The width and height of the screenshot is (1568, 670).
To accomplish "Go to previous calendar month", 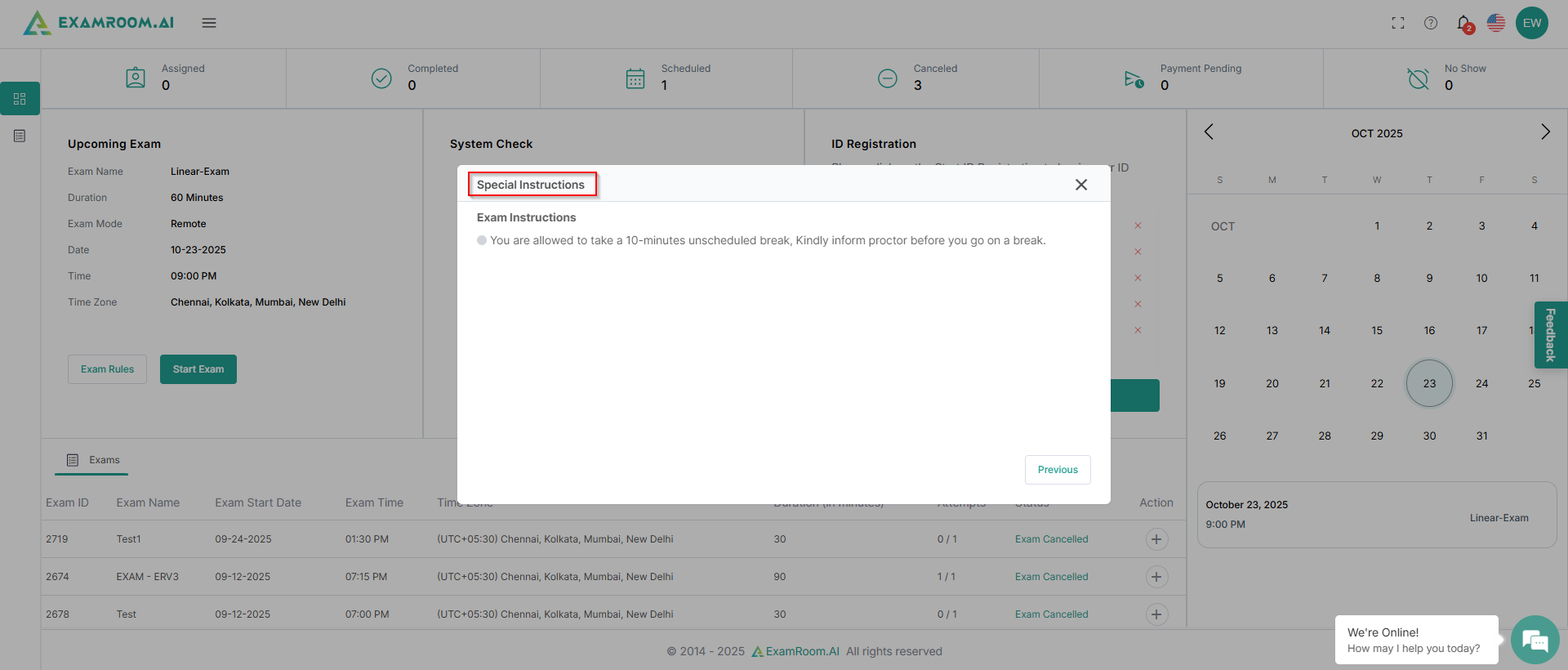I will [1209, 132].
